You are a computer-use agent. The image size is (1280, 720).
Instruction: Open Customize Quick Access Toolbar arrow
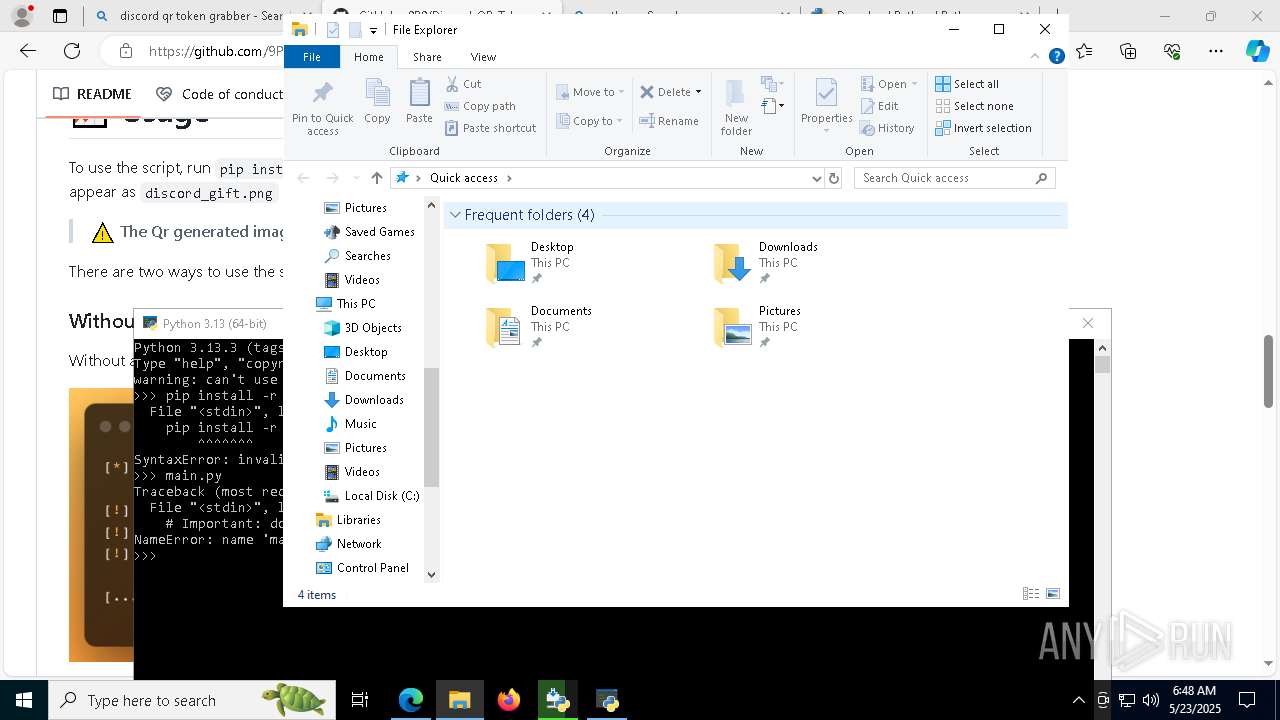(x=373, y=31)
